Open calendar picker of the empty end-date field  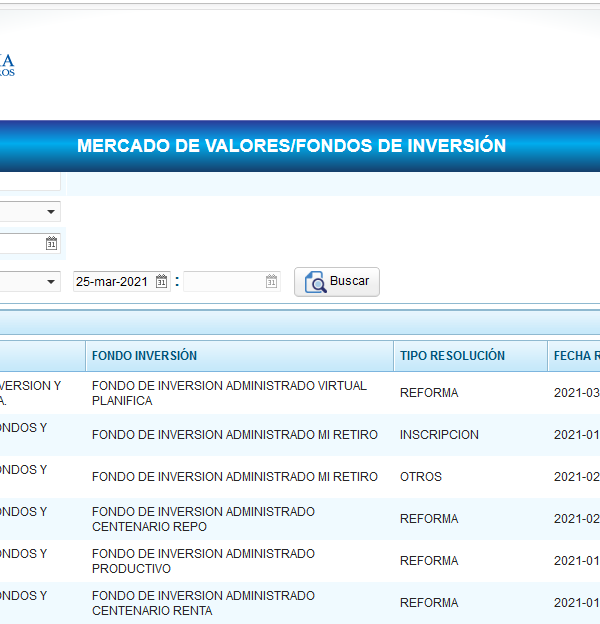271,282
